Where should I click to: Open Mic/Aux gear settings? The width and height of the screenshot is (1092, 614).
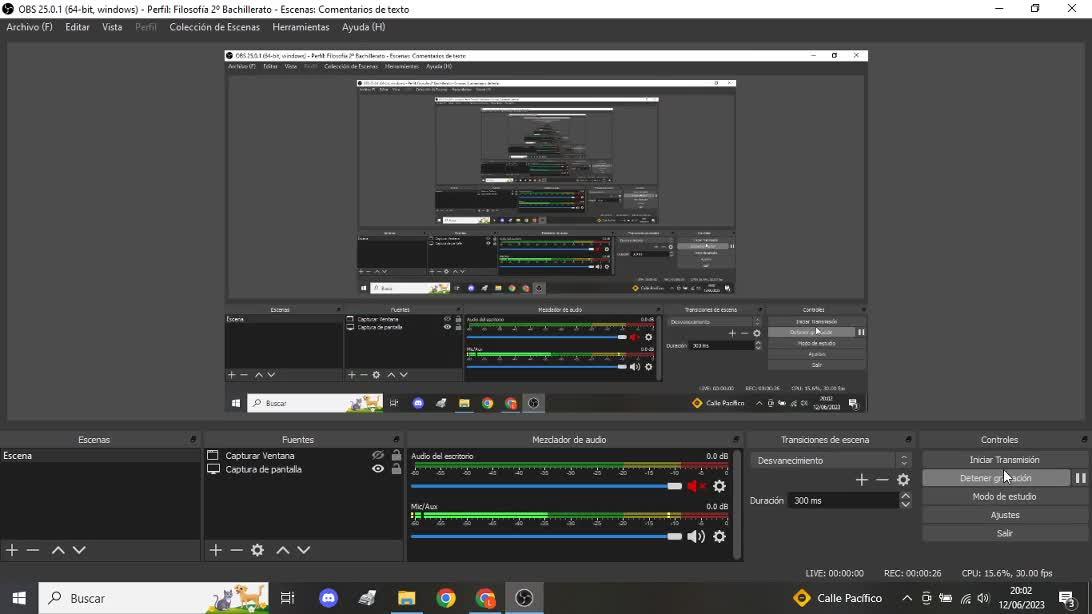pos(719,536)
